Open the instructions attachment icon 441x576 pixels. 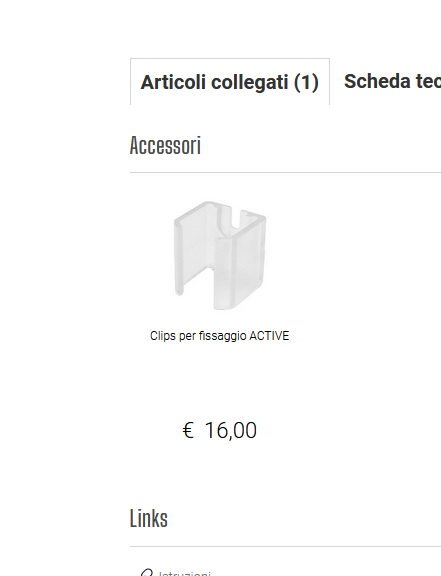pos(146,572)
